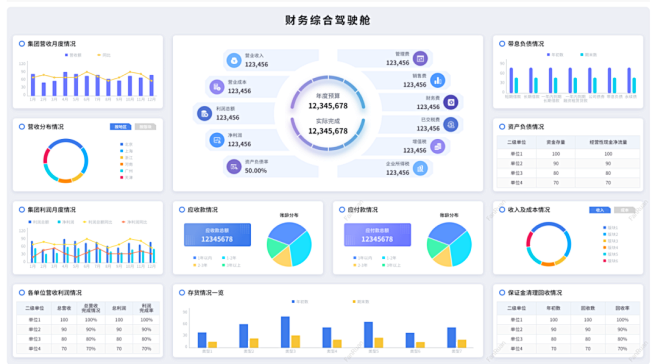Click the 利润总额 metric icon
This screenshot has width=658, height=364.
click(204, 113)
